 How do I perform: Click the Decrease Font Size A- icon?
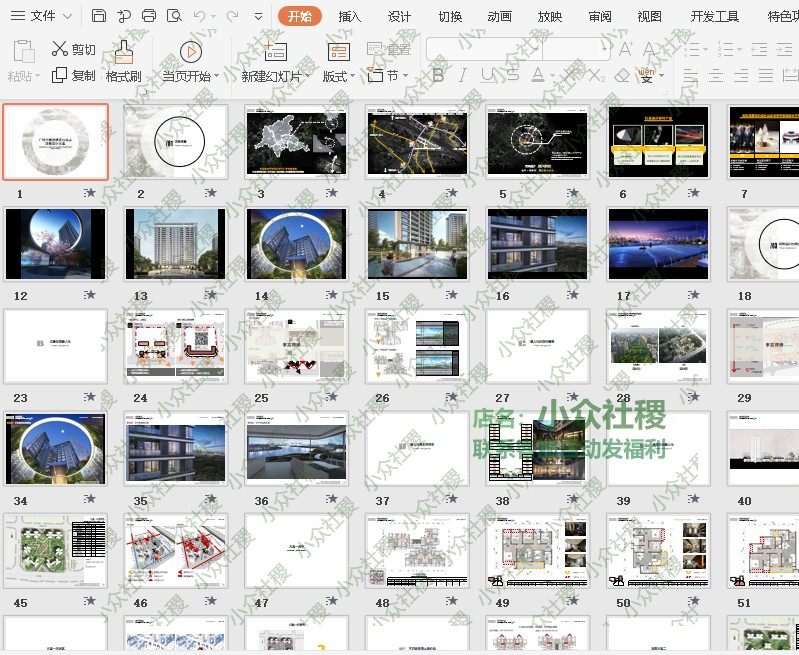[650, 49]
